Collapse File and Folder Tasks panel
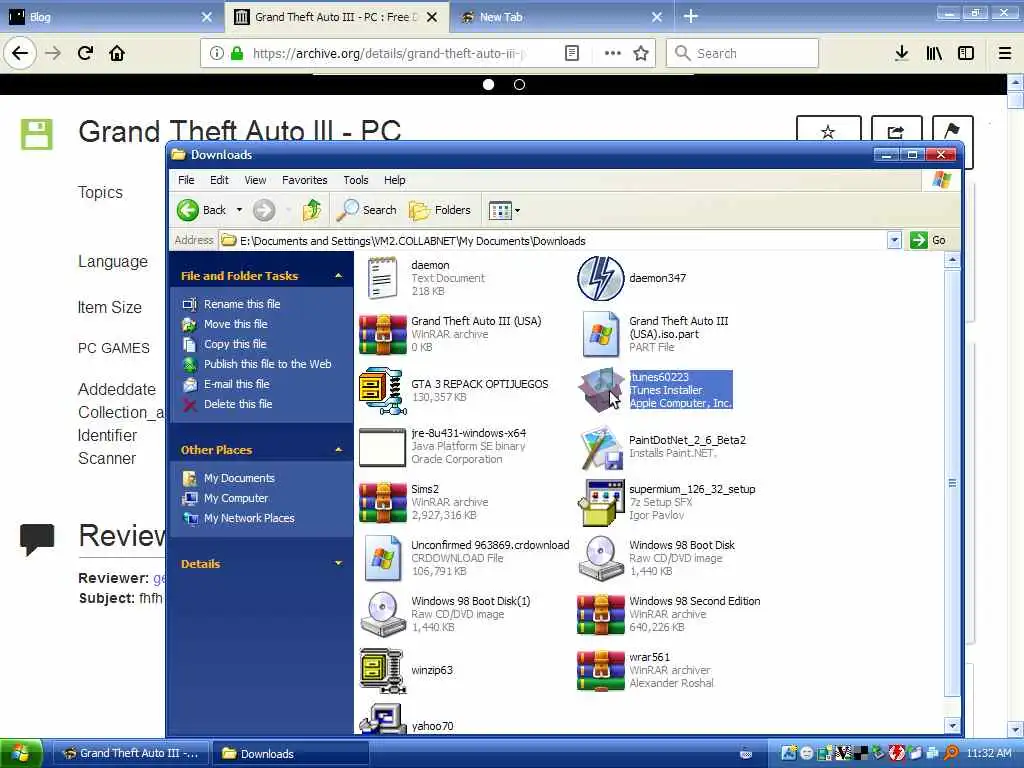The image size is (1024, 768). coord(338,276)
